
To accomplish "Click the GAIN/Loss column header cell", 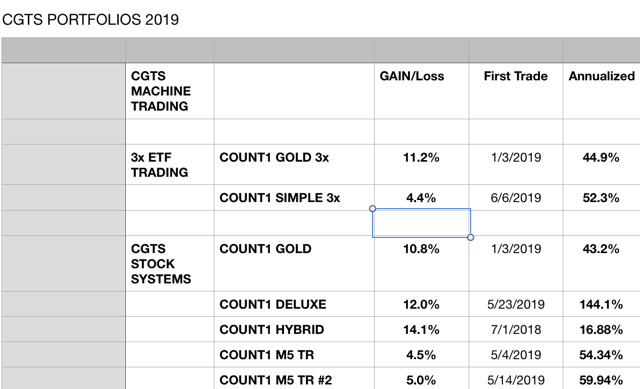I will coord(421,91).
